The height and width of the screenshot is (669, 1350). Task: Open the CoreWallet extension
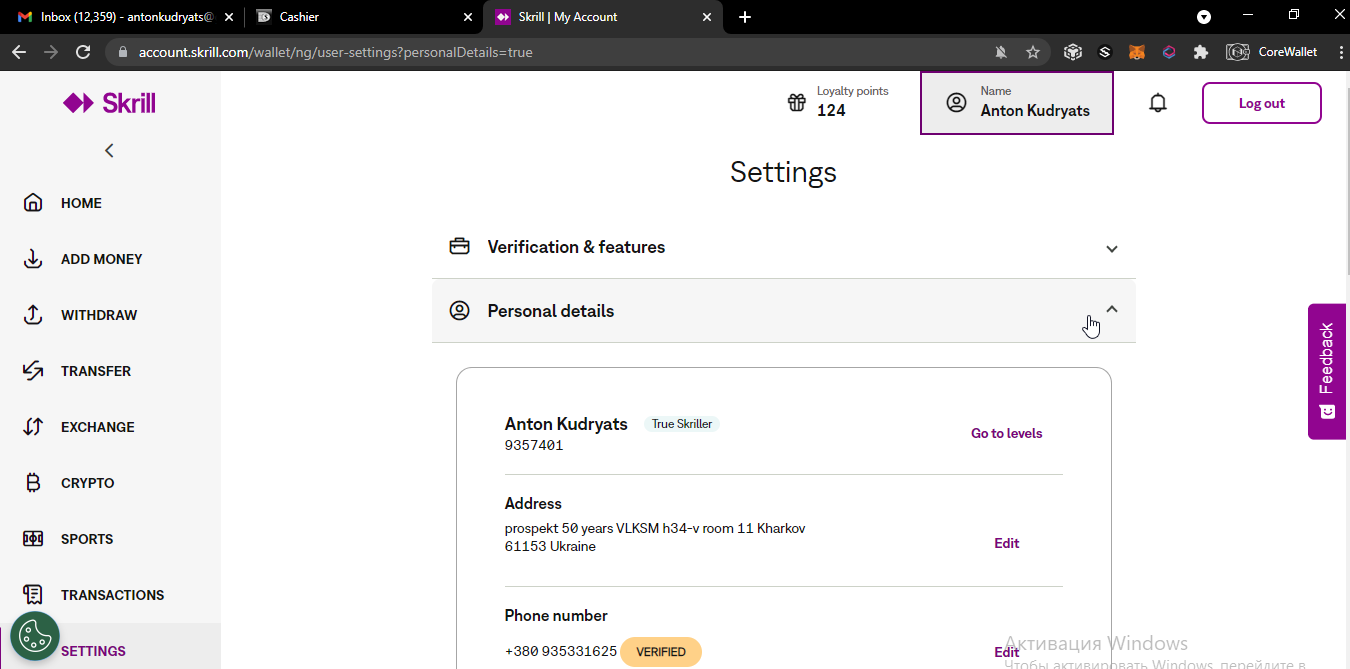click(x=1273, y=52)
